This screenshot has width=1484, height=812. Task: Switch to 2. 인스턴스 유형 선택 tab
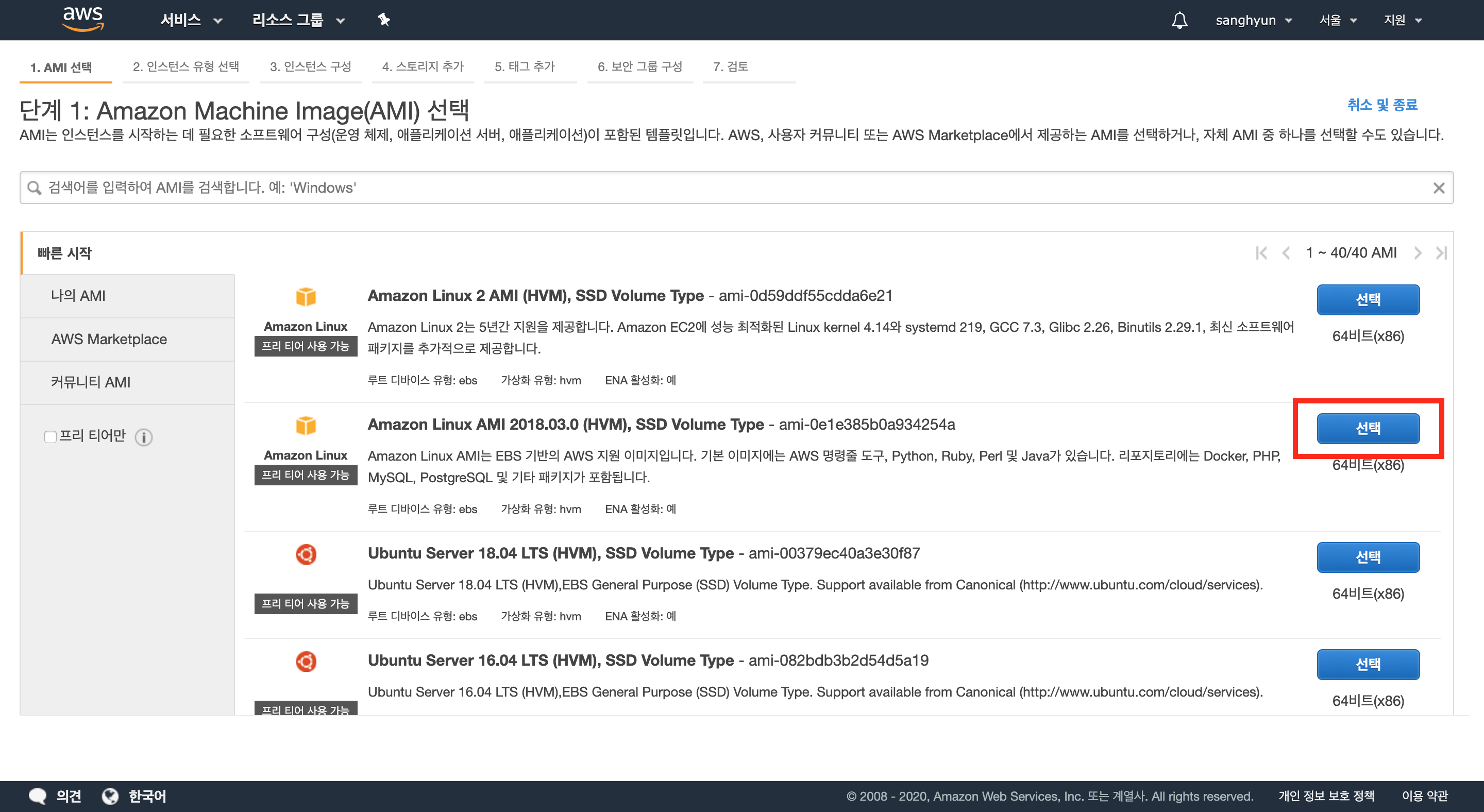click(x=185, y=67)
